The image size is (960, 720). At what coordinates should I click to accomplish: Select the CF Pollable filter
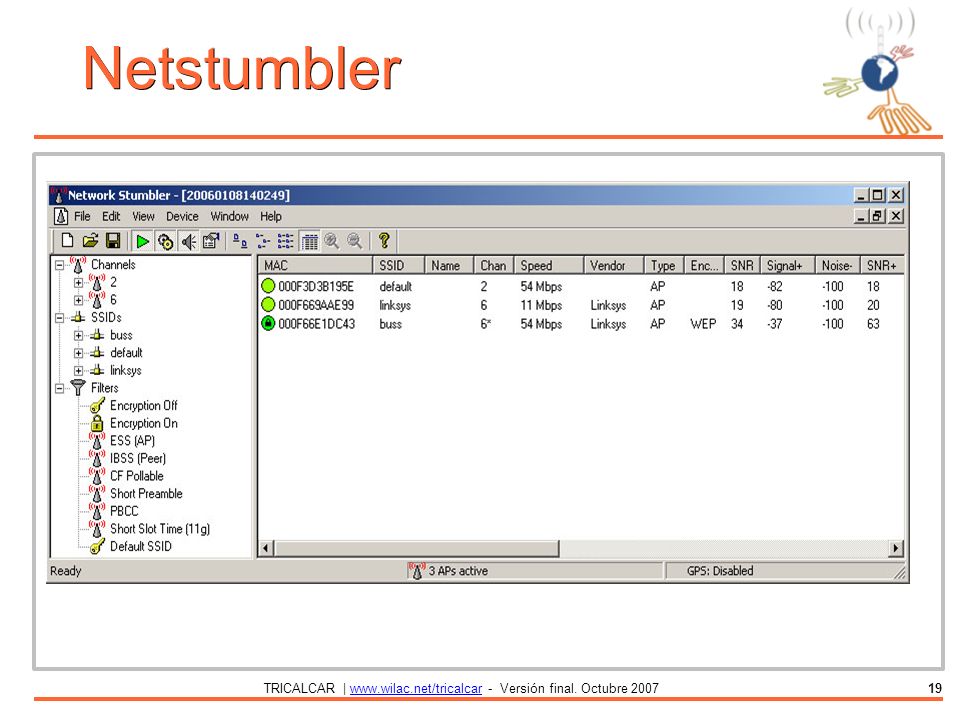pos(137,476)
